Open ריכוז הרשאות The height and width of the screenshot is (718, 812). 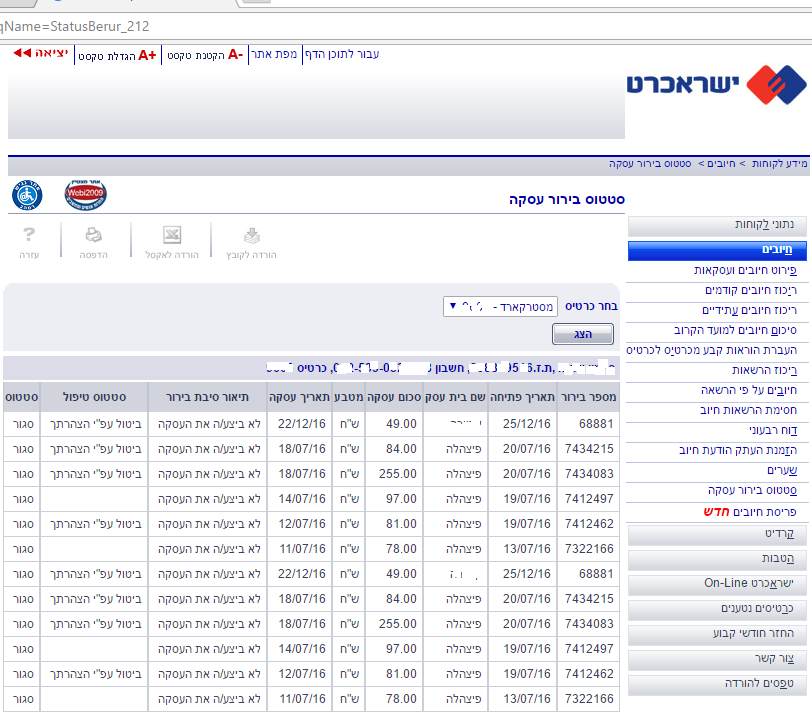[764, 370]
